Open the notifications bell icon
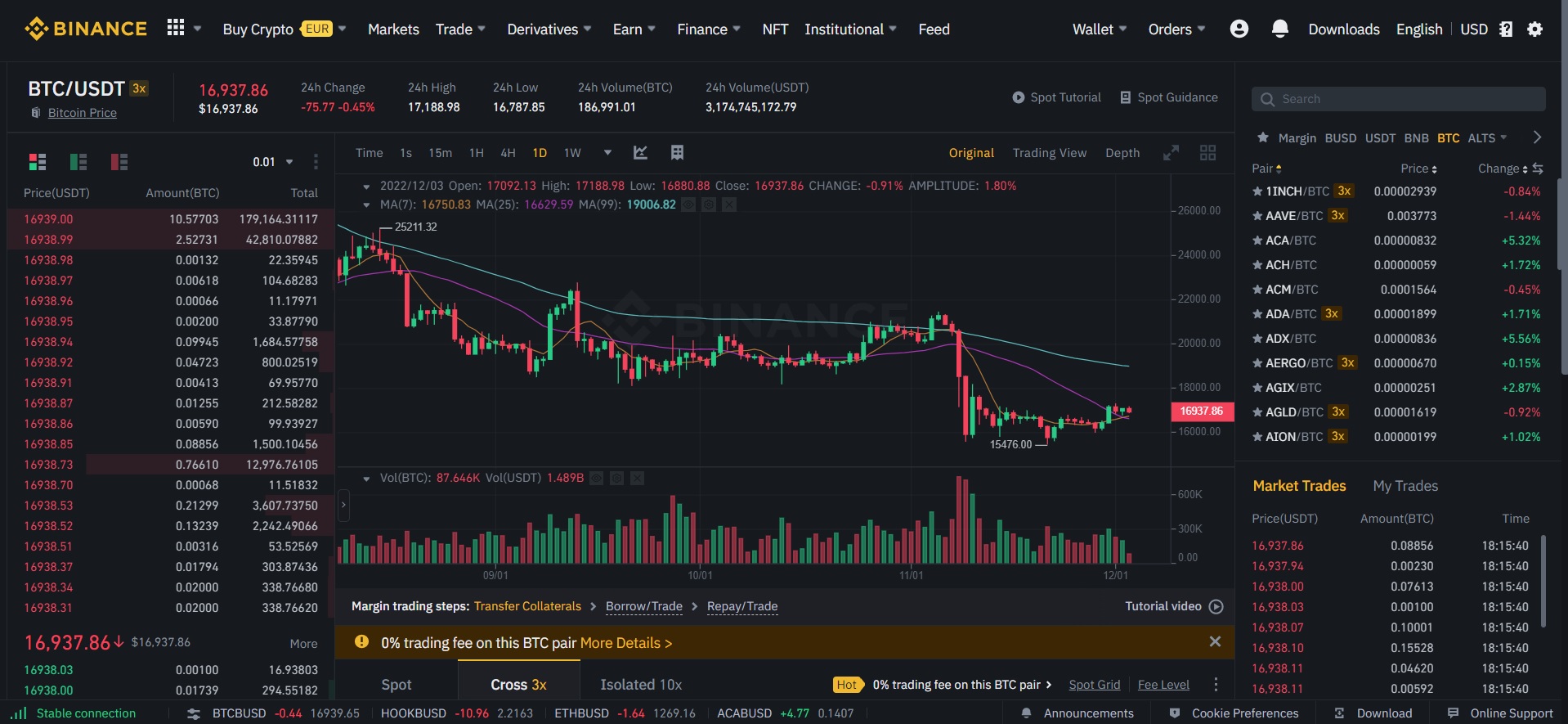 [1280, 29]
